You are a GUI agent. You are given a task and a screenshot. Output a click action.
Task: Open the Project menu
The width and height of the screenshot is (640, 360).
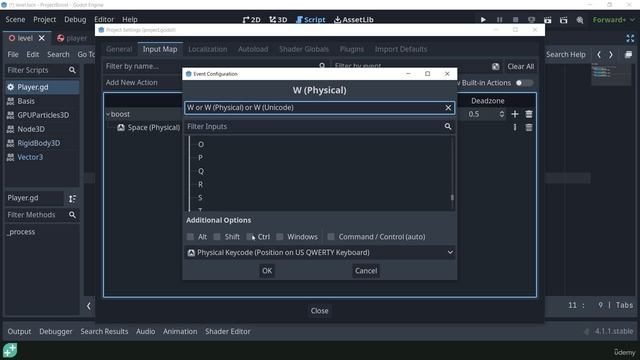tap(44, 19)
